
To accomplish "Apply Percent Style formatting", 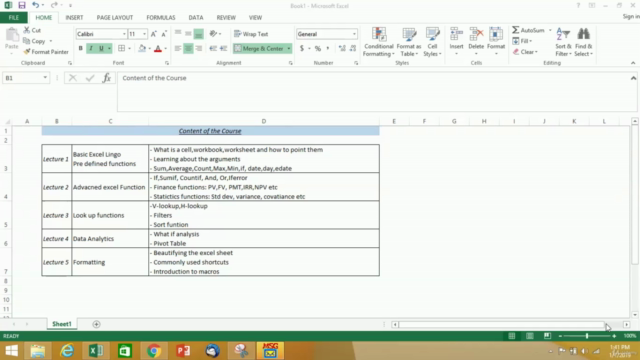I will 318,48.
